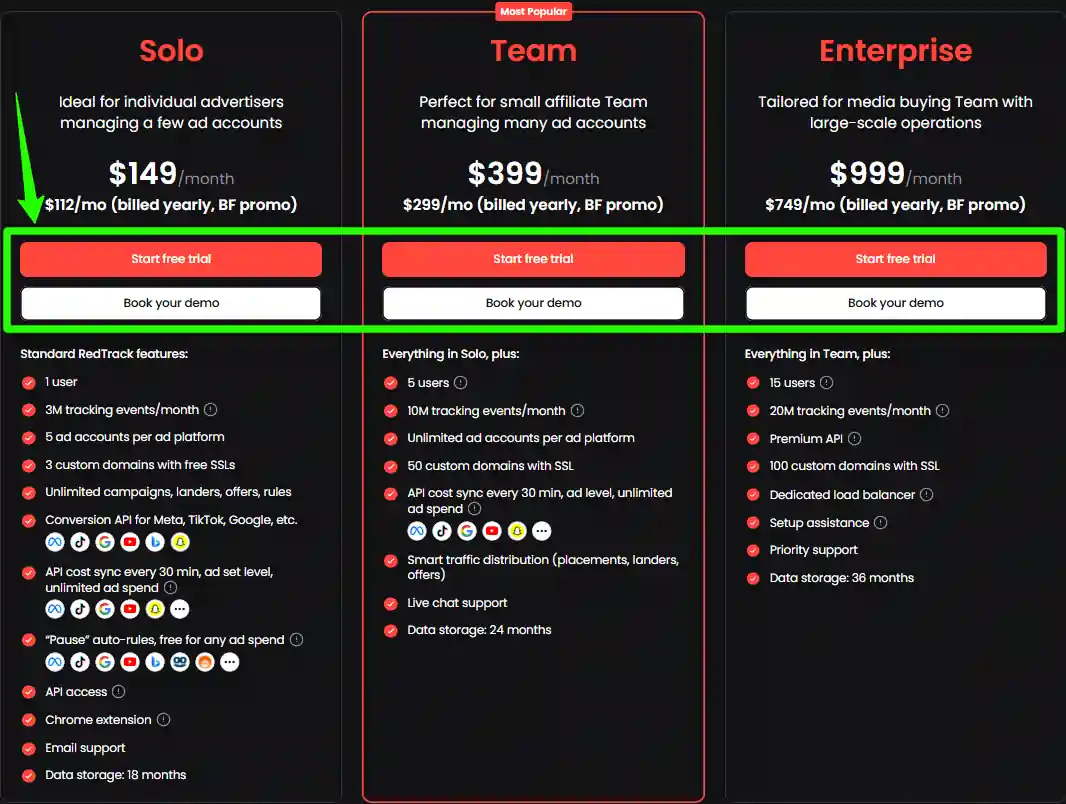This screenshot has width=1066, height=804.
Task: Click the orange Reddit icon in the auto-rules row
Action: click(x=205, y=661)
